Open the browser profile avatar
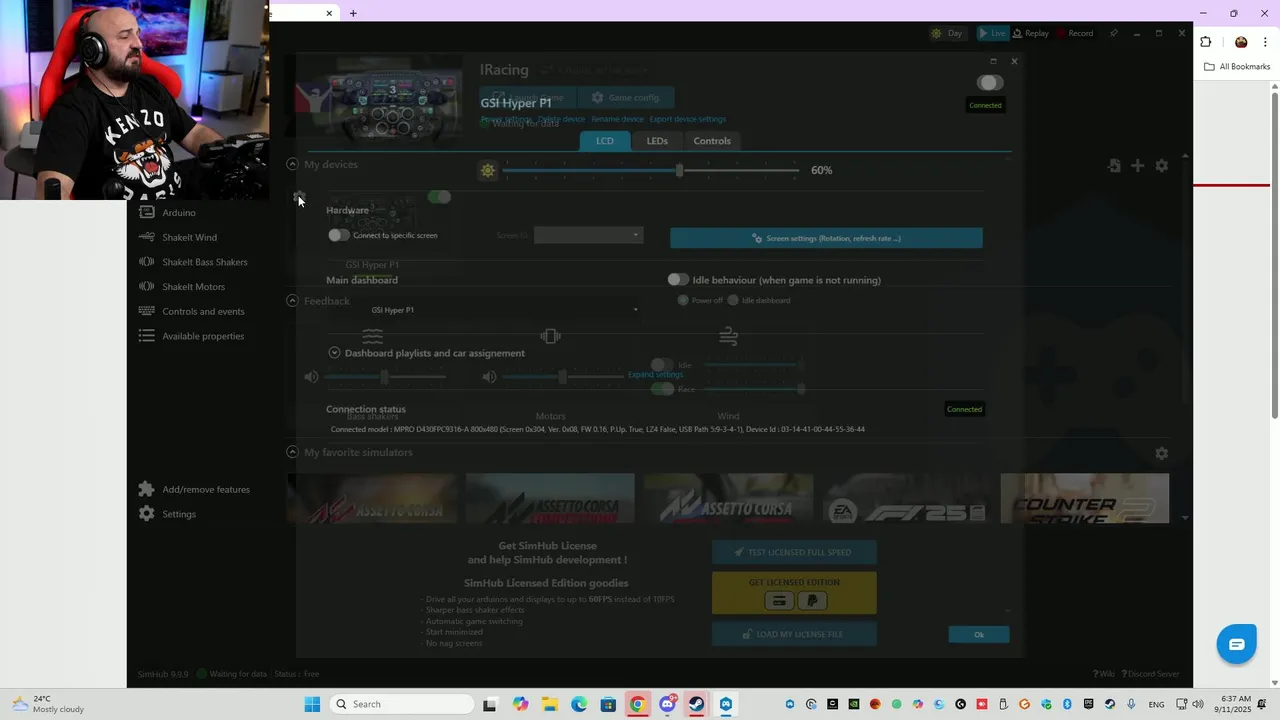1280x720 pixels. coord(1241,42)
